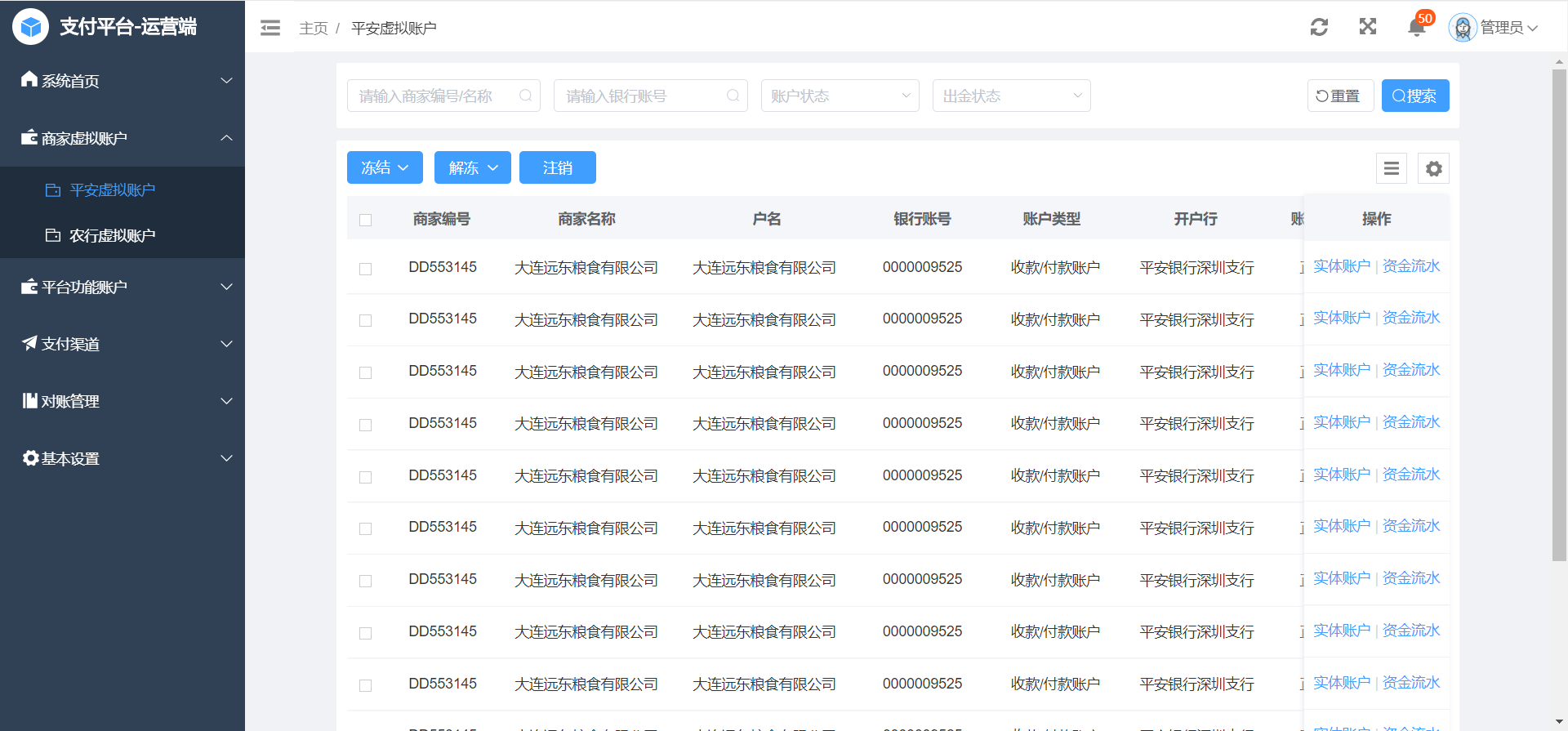Image resolution: width=1568 pixels, height=731 pixels.
Task: Click ledger icon beside 对账管理
Action: pos(29,400)
